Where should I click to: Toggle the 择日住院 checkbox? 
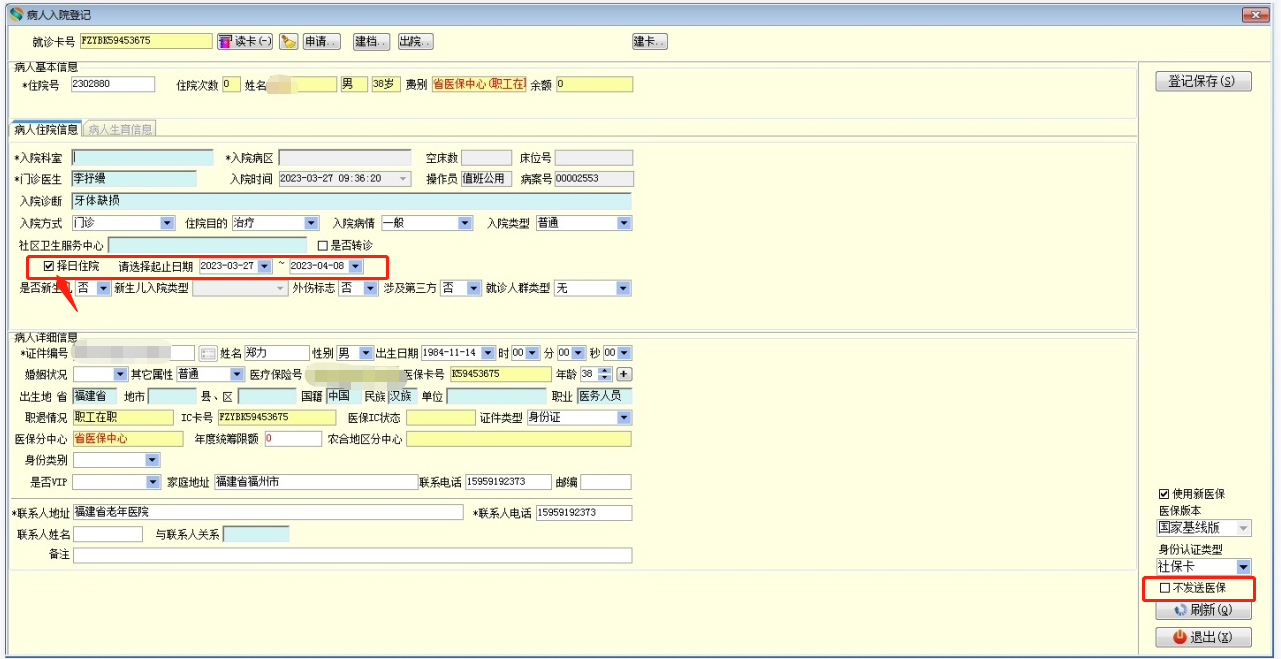[x=48, y=266]
